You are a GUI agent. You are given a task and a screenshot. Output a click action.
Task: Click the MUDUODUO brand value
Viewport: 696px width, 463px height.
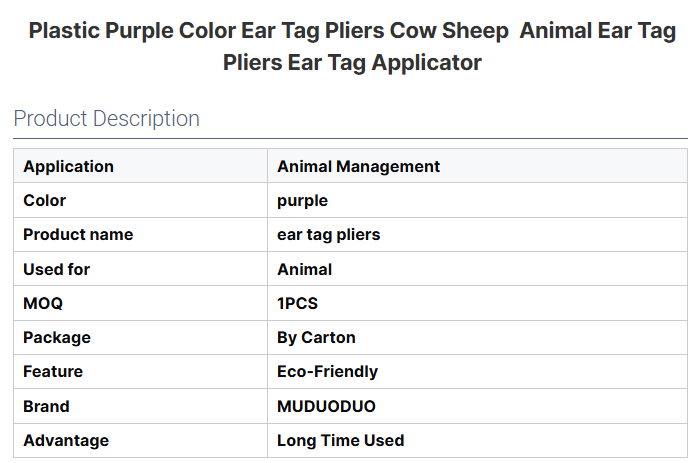[326, 406]
